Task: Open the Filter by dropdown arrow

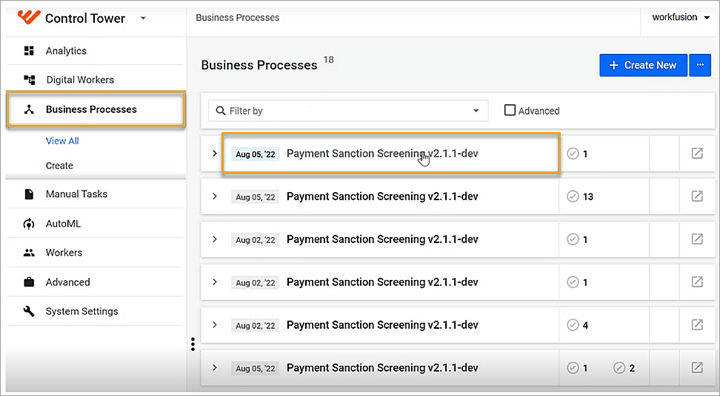Action: pos(476,111)
